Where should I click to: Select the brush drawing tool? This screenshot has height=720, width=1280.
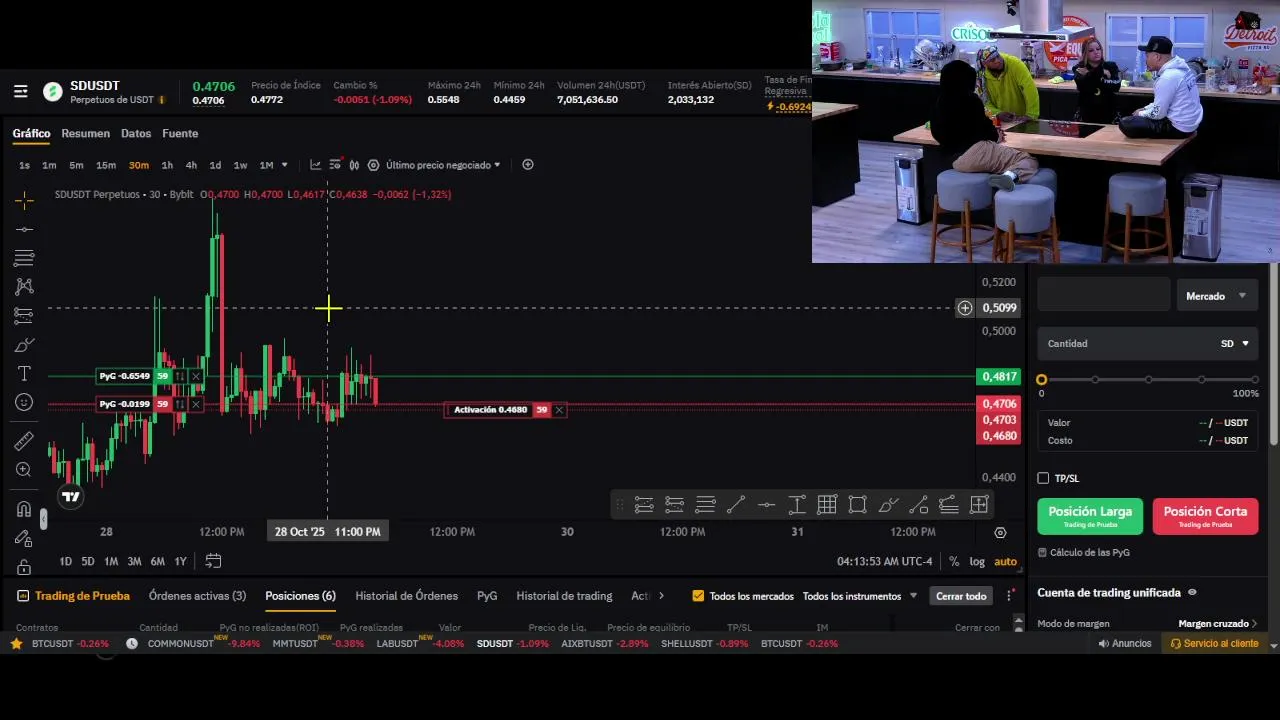pos(24,345)
